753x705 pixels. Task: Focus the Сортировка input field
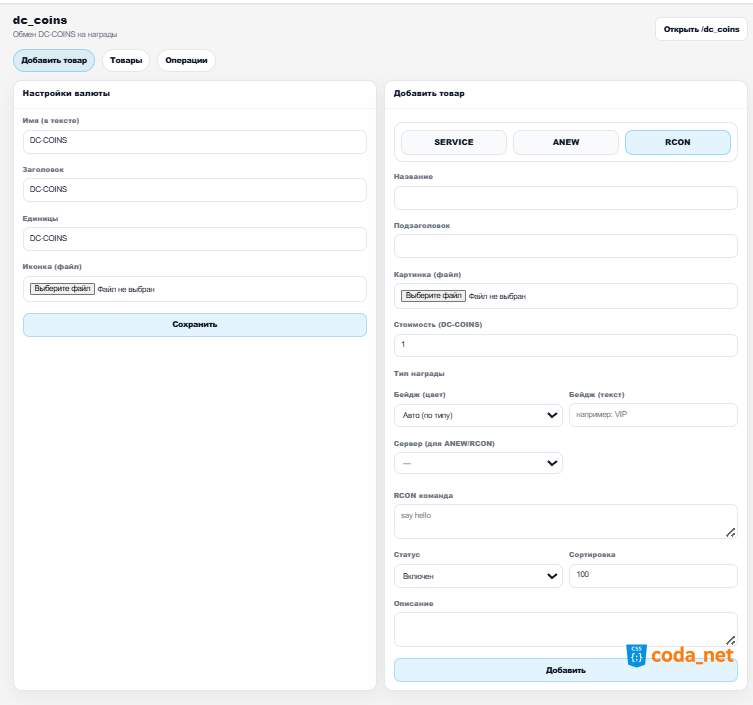653,576
